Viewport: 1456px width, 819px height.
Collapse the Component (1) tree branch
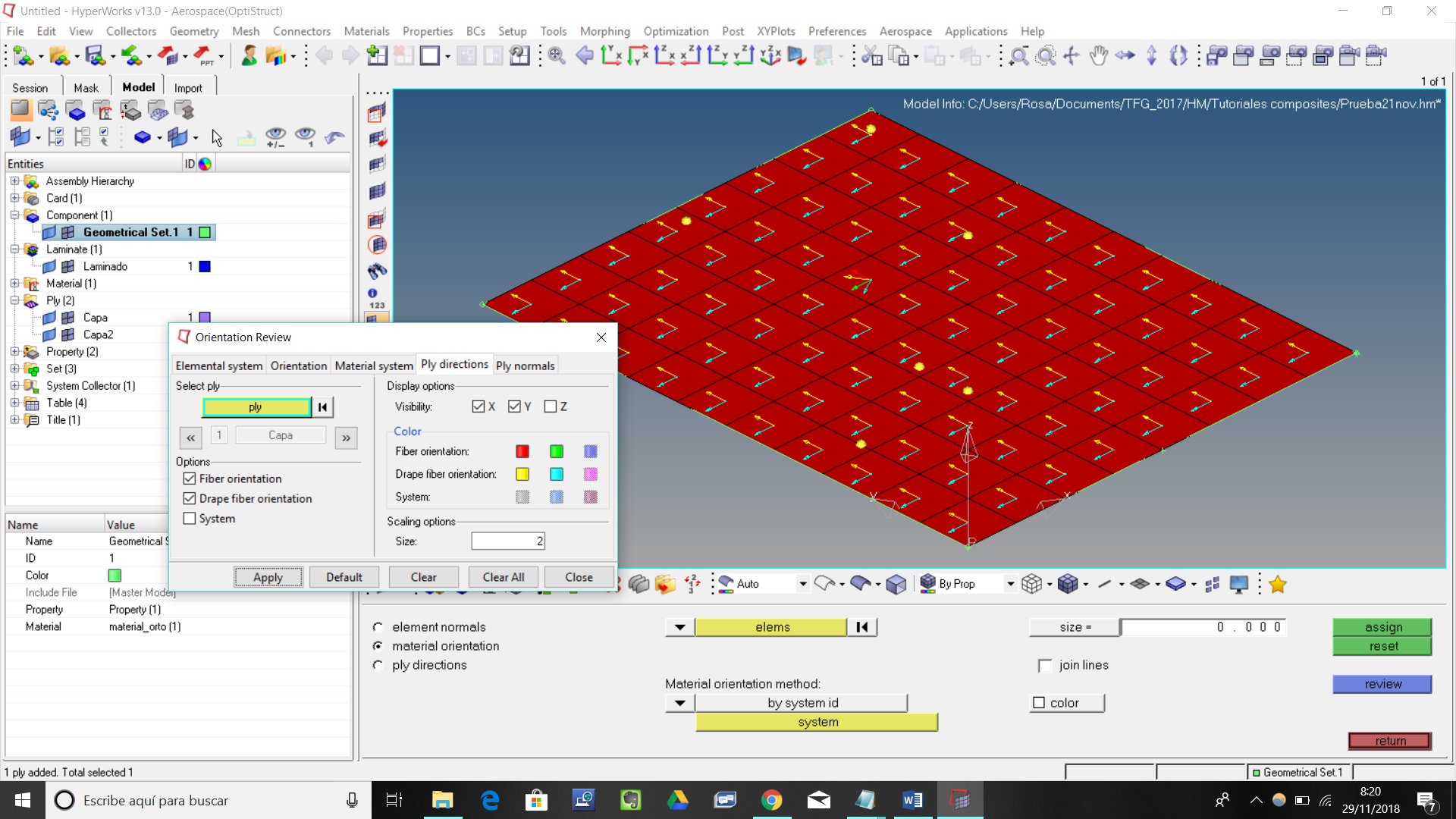(14, 215)
